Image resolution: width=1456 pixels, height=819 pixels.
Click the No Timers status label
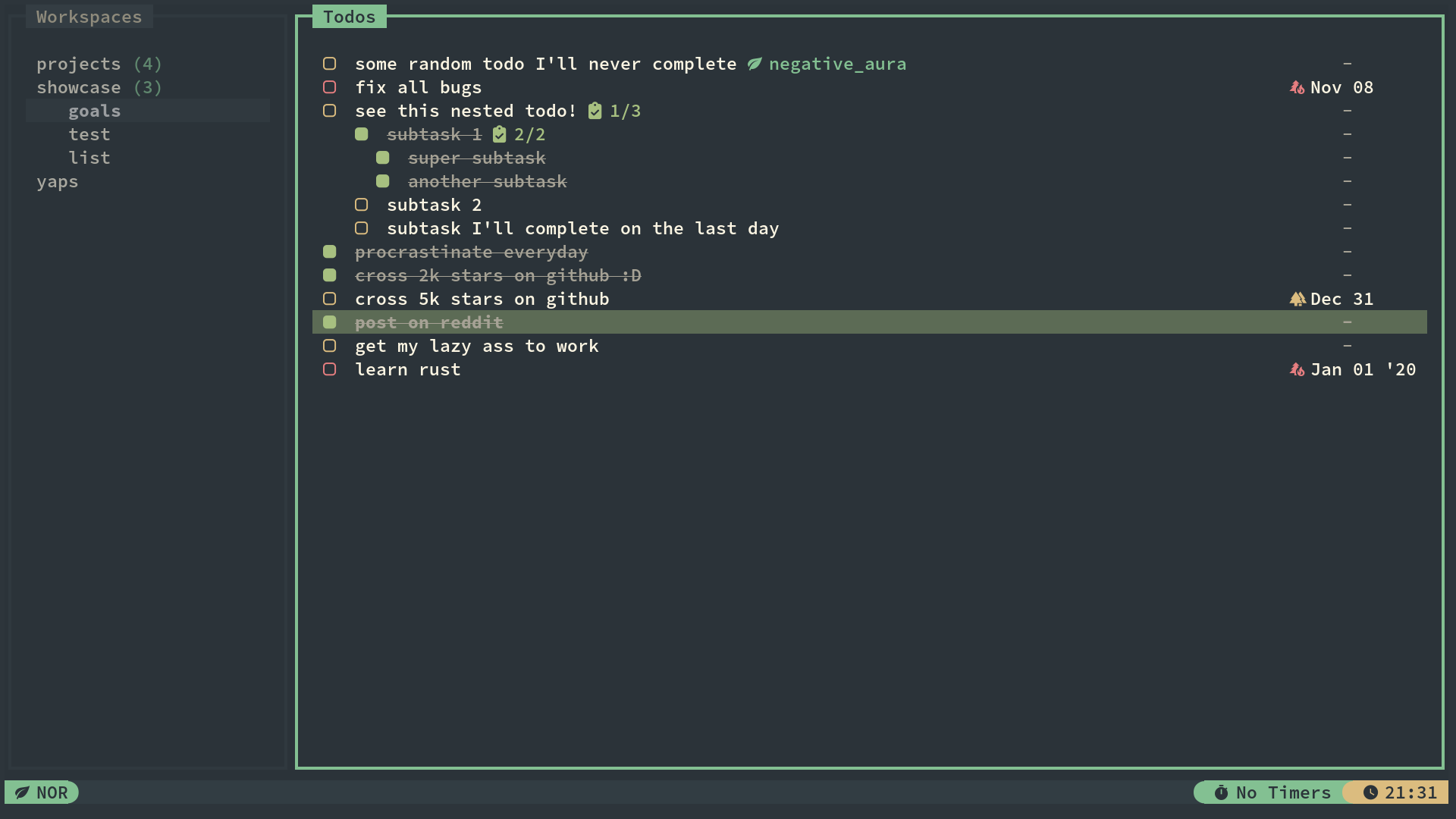1284,792
